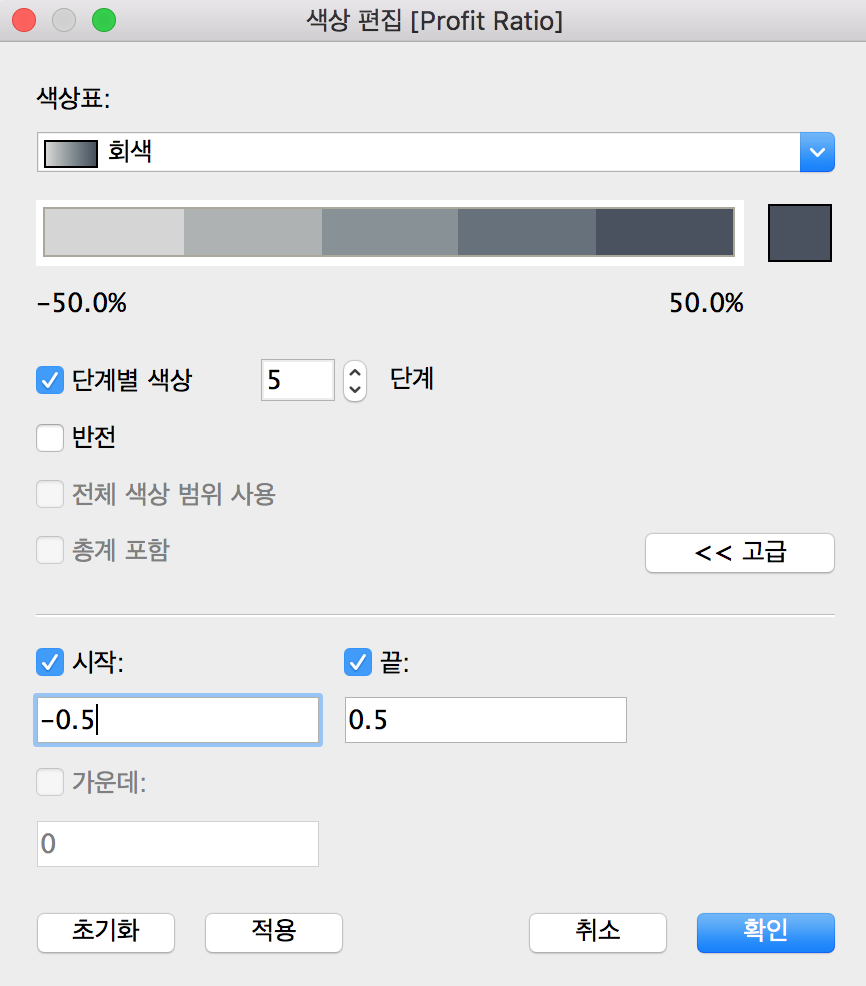Click the gray palette preview icon
Viewport: 866px width, 986px height.
point(71,153)
